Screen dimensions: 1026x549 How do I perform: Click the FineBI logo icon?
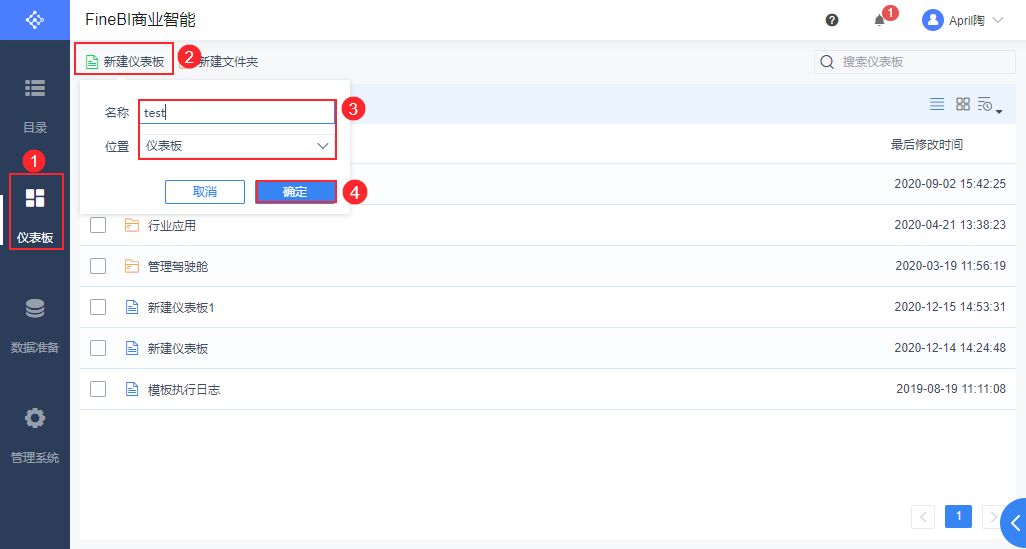35,20
